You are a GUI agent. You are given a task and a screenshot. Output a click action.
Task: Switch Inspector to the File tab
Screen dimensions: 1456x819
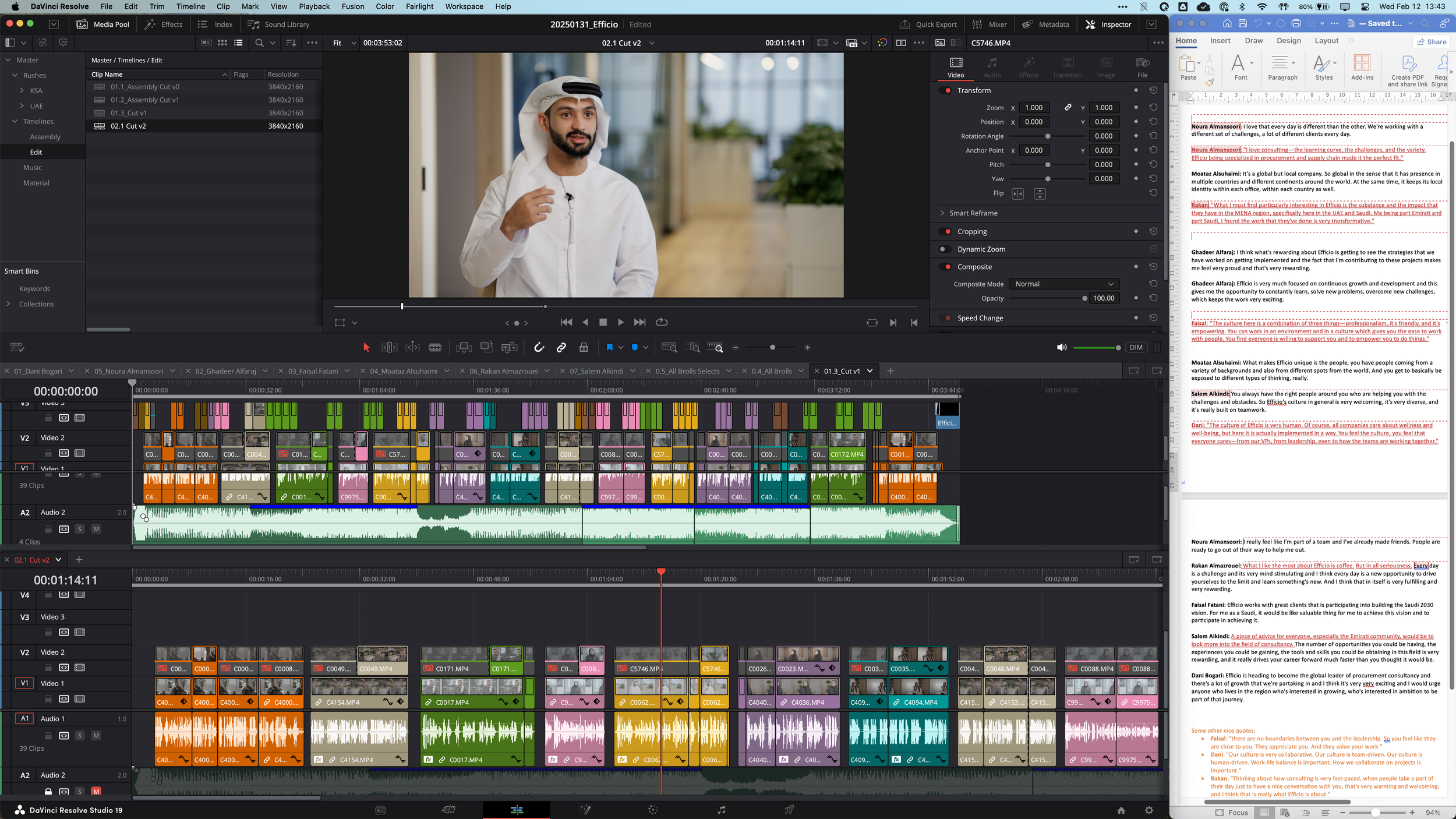click(x=1142, y=68)
